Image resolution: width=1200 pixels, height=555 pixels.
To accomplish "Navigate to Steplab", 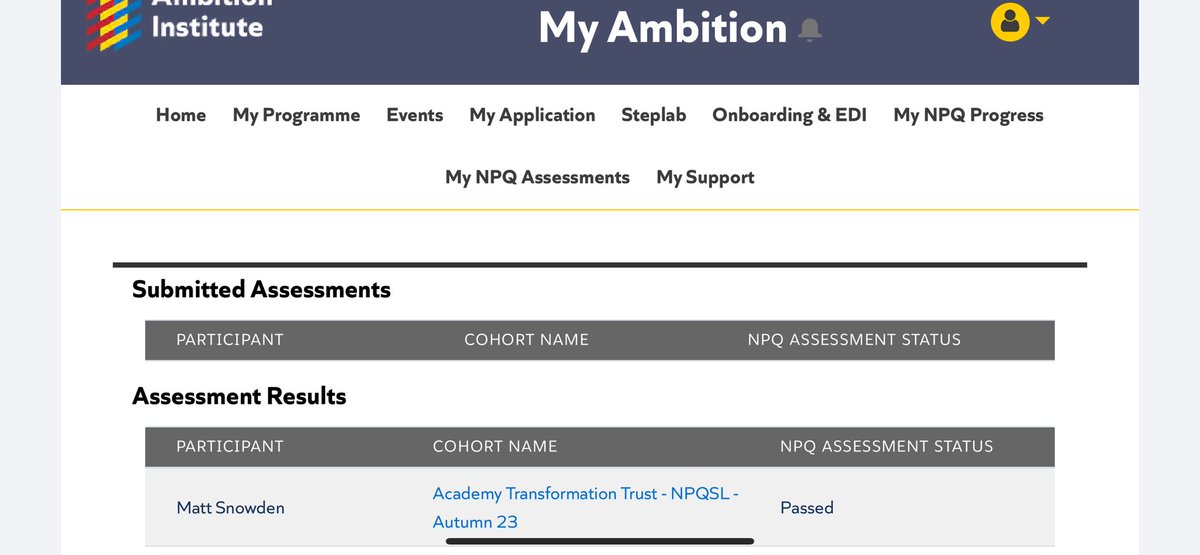I will pyautogui.click(x=654, y=115).
